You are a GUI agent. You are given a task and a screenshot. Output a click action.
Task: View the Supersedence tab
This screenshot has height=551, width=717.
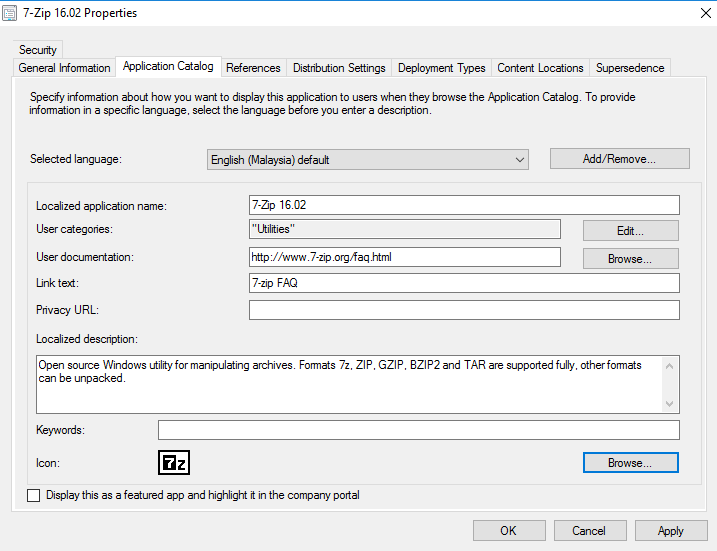630,68
